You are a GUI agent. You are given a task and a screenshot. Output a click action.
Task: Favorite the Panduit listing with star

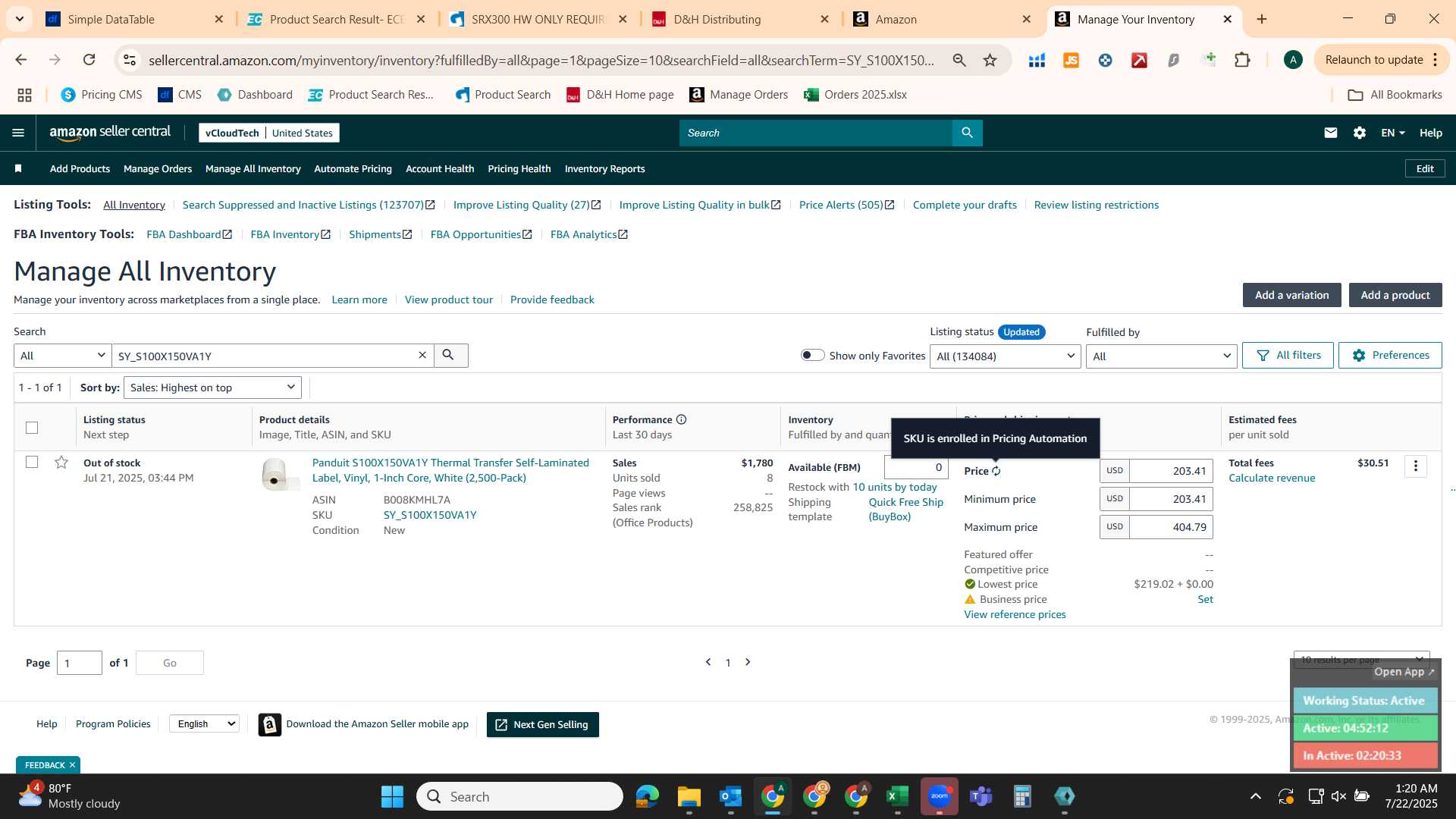click(61, 462)
